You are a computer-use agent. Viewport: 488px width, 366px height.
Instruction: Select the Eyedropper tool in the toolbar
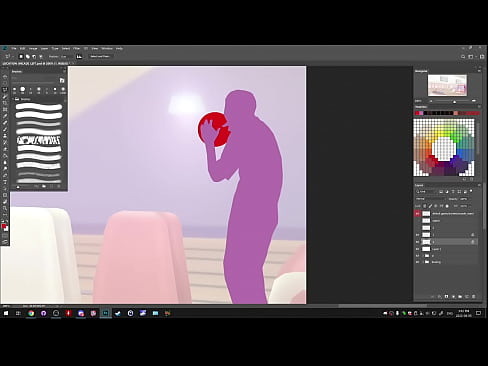coord(5,116)
